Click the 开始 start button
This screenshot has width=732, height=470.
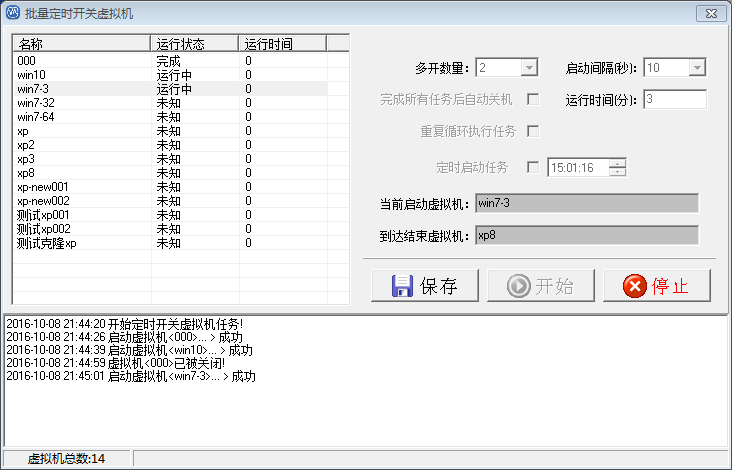[x=541, y=285]
